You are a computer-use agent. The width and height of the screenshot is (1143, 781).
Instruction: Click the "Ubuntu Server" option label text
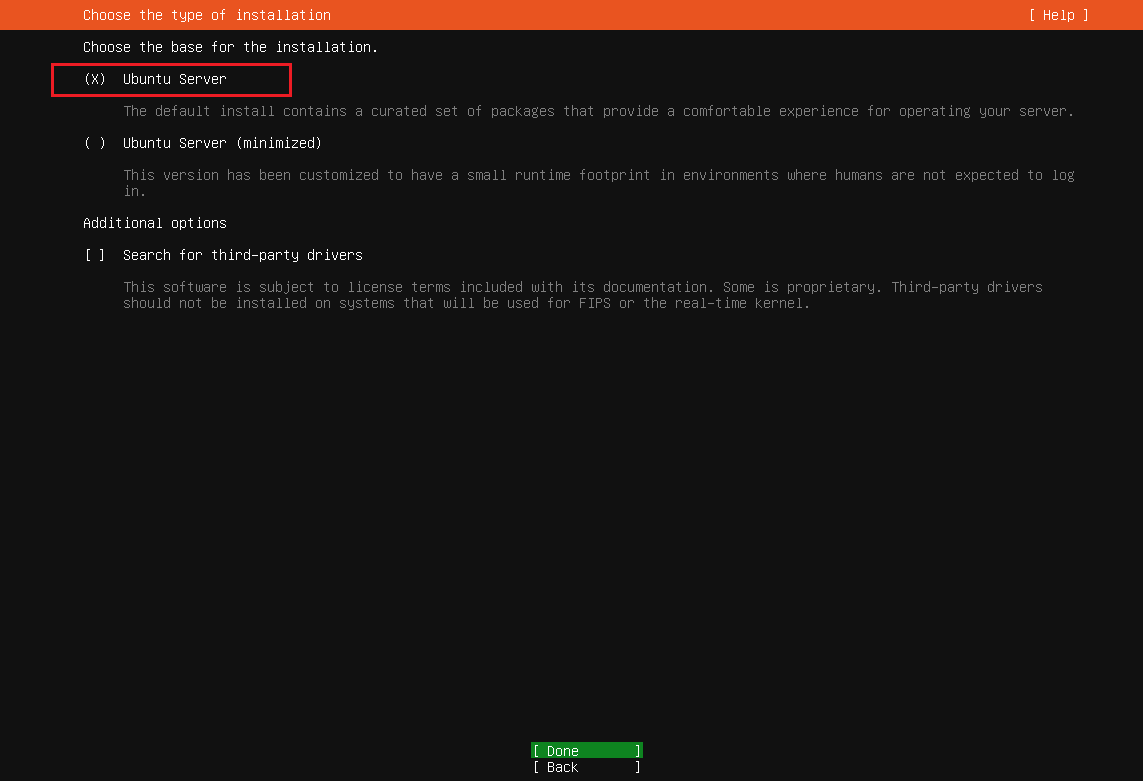click(175, 79)
